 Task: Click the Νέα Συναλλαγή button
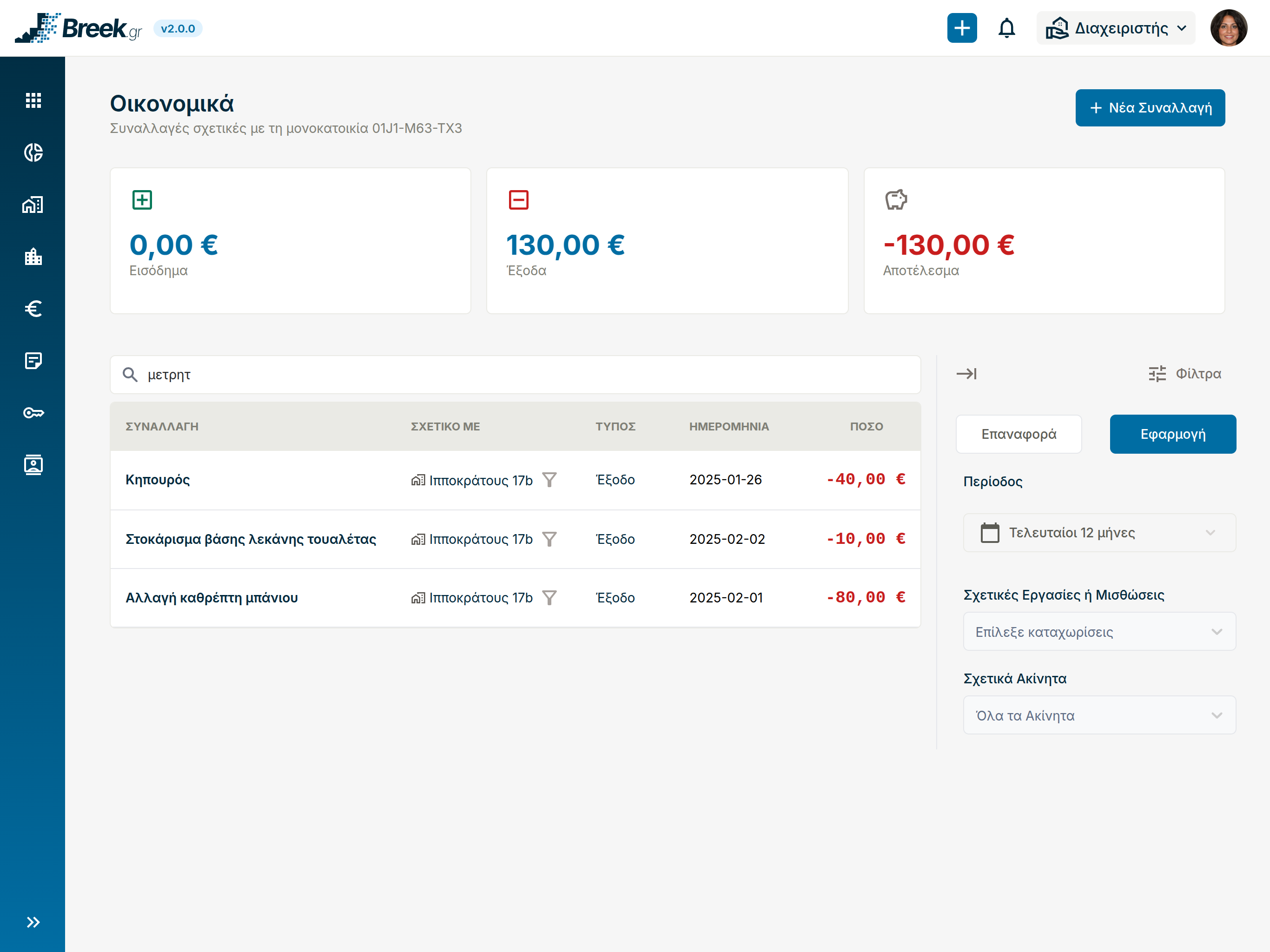tap(1150, 108)
